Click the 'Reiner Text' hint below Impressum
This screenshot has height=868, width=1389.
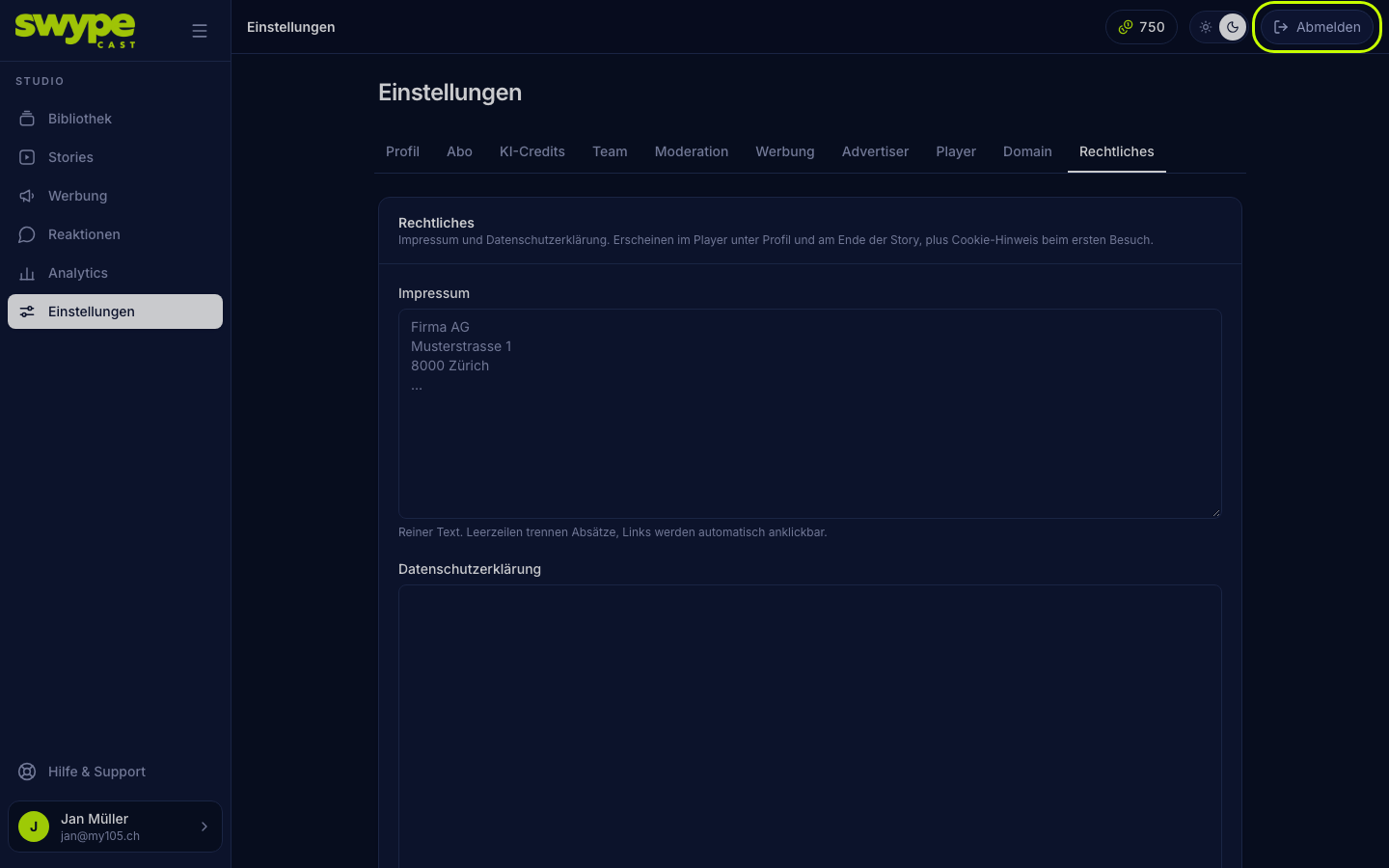click(x=613, y=532)
